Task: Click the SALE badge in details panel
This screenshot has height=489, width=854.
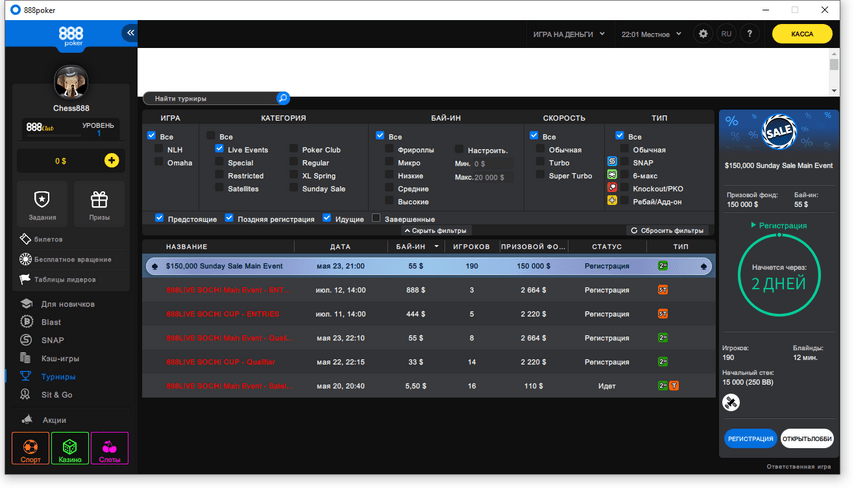Action: pos(779,131)
